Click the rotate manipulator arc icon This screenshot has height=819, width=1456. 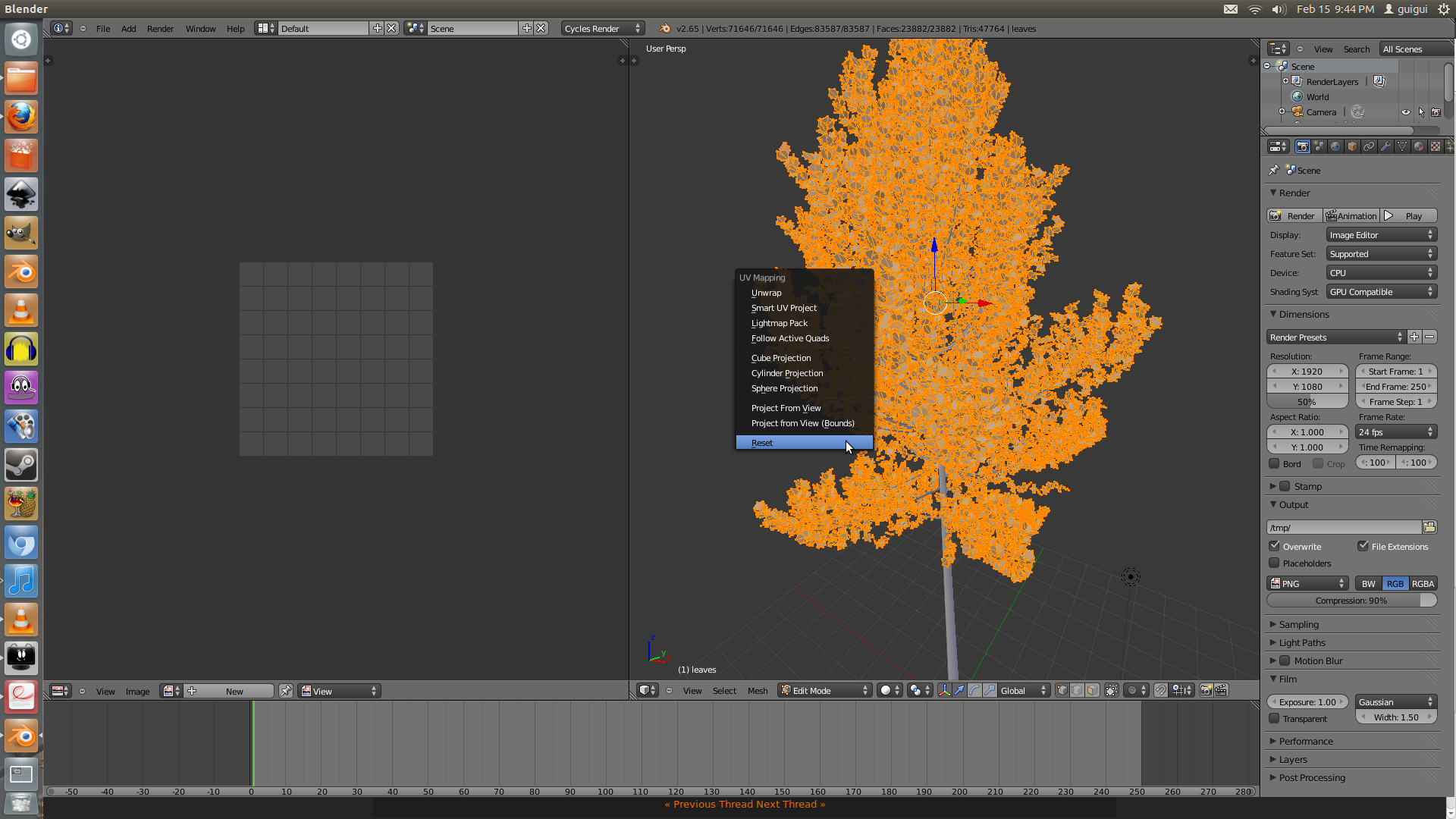click(974, 690)
